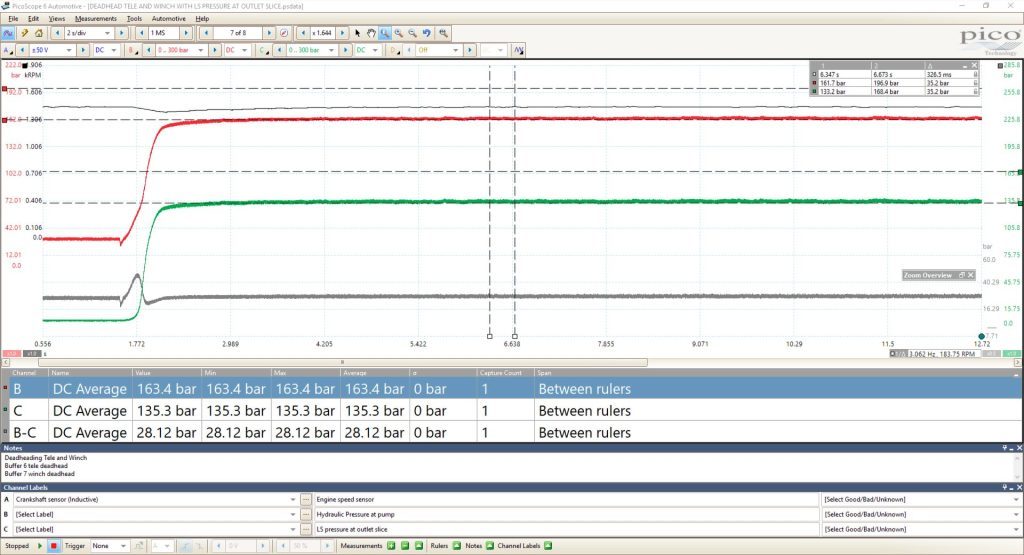Image resolution: width=1024 pixels, height=555 pixels.
Task: Select the arrow pointer tool
Action: coord(357,33)
